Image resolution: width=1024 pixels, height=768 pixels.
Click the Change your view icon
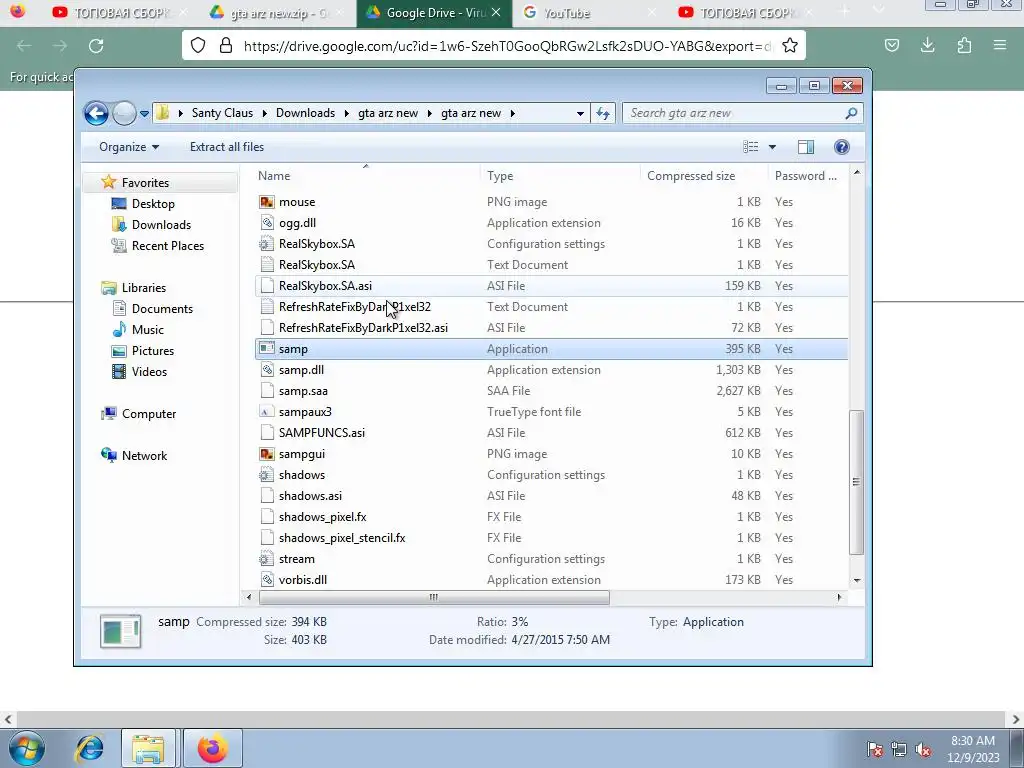(x=751, y=147)
